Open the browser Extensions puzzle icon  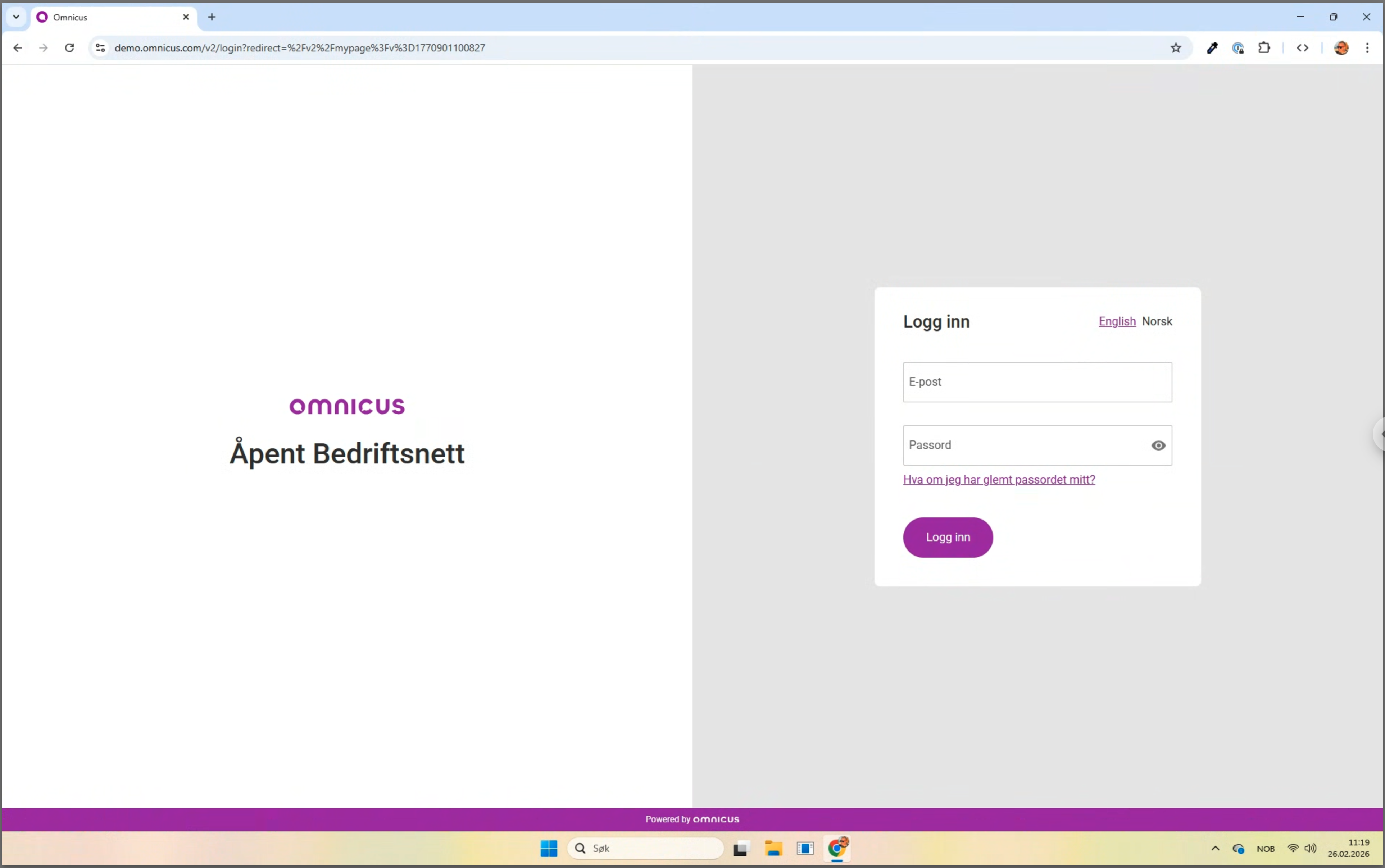click(1265, 48)
